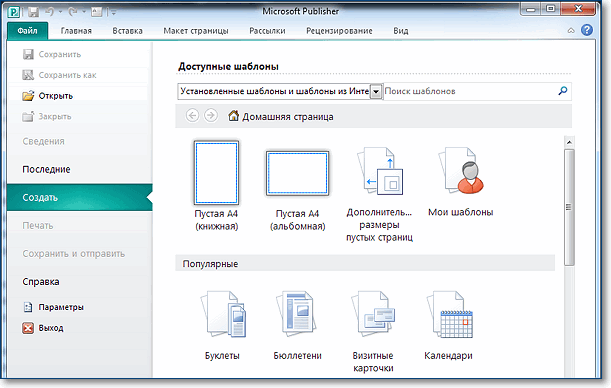
Task: Click the Publisher app icon in title bar
Action: pos(14,12)
